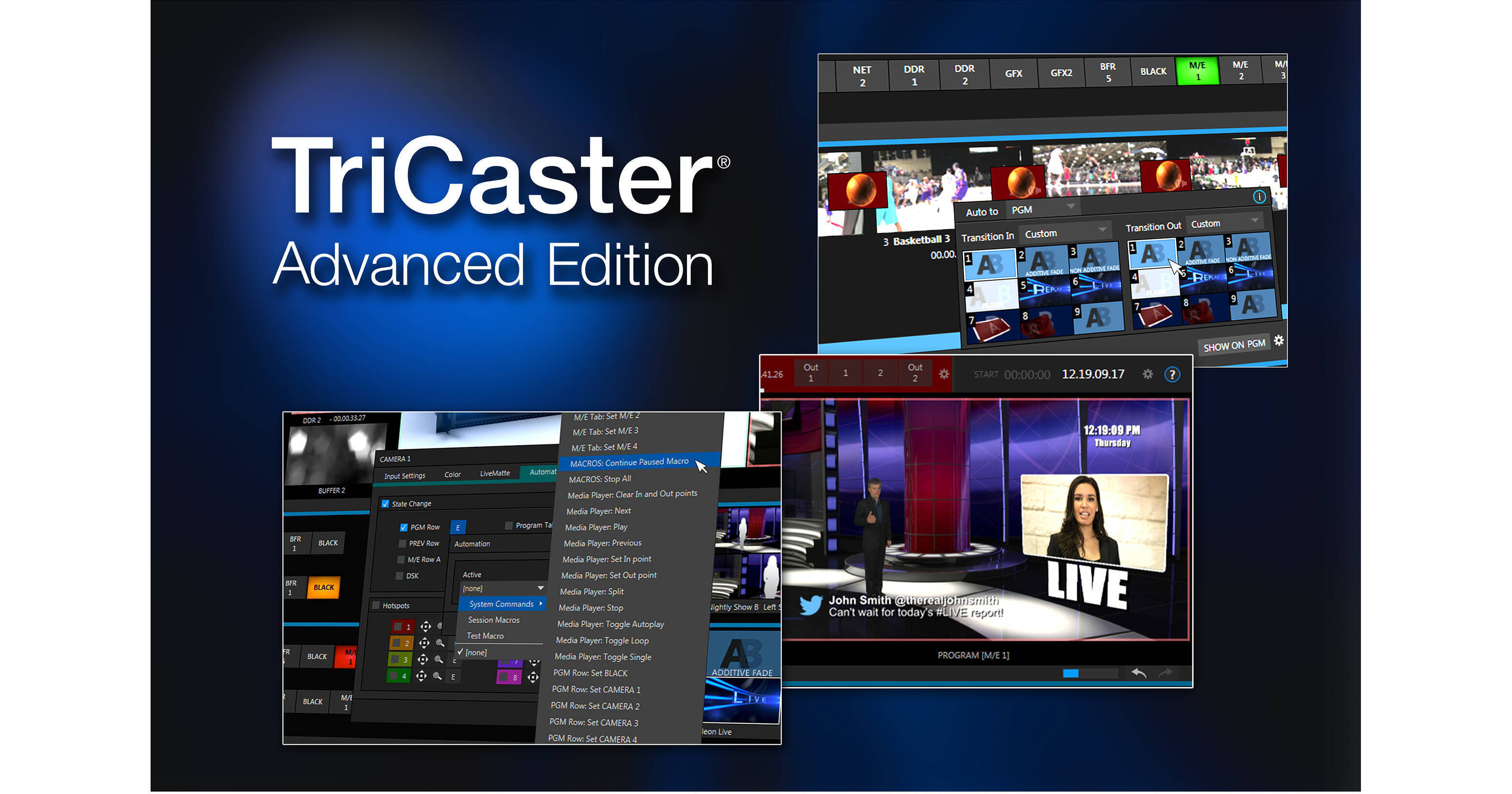Choose MACROS: Stop All from menu
Viewport: 1512px width, 794px height.
point(600,479)
